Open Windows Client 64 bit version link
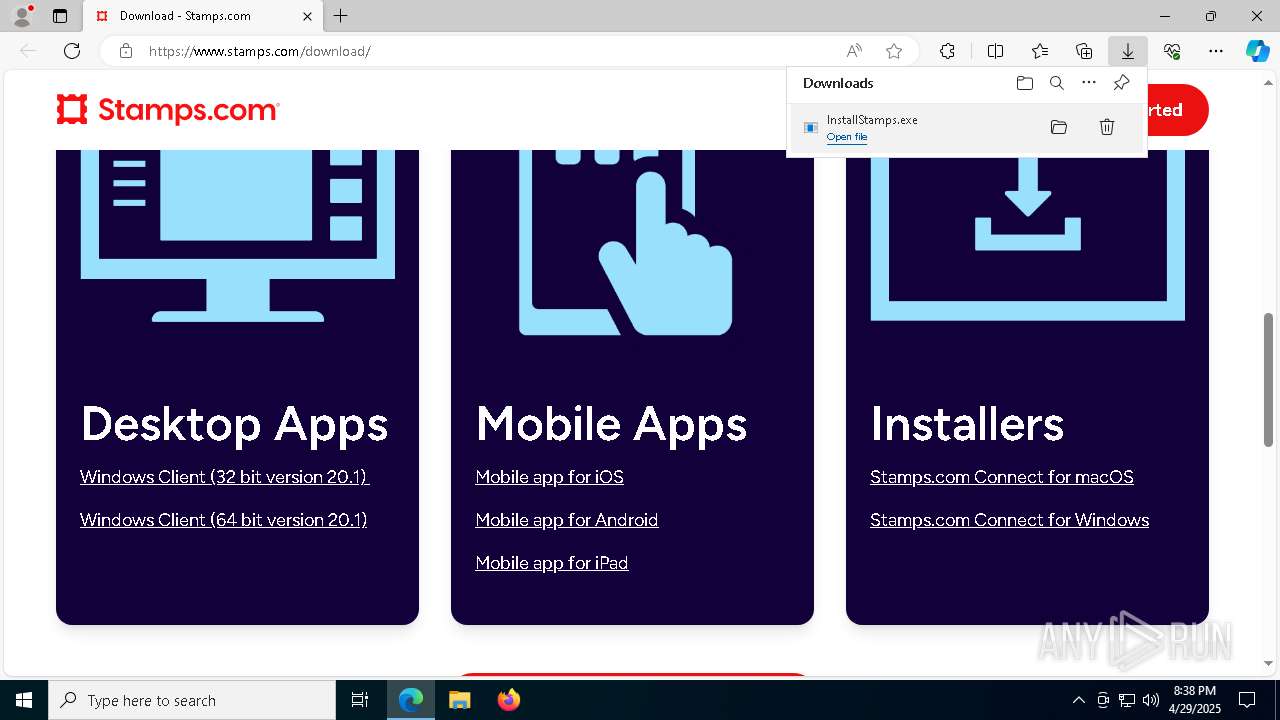 click(224, 520)
